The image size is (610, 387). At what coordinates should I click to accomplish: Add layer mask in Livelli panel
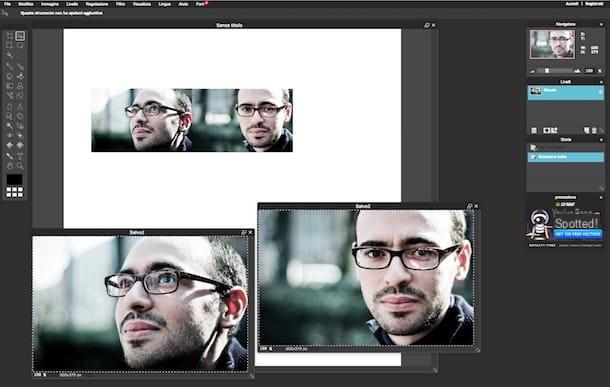click(x=547, y=130)
